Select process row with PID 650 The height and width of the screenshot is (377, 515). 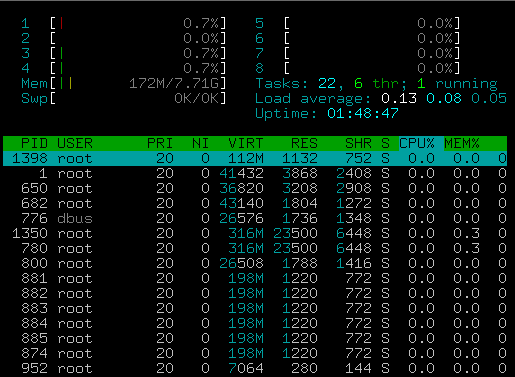255,188
